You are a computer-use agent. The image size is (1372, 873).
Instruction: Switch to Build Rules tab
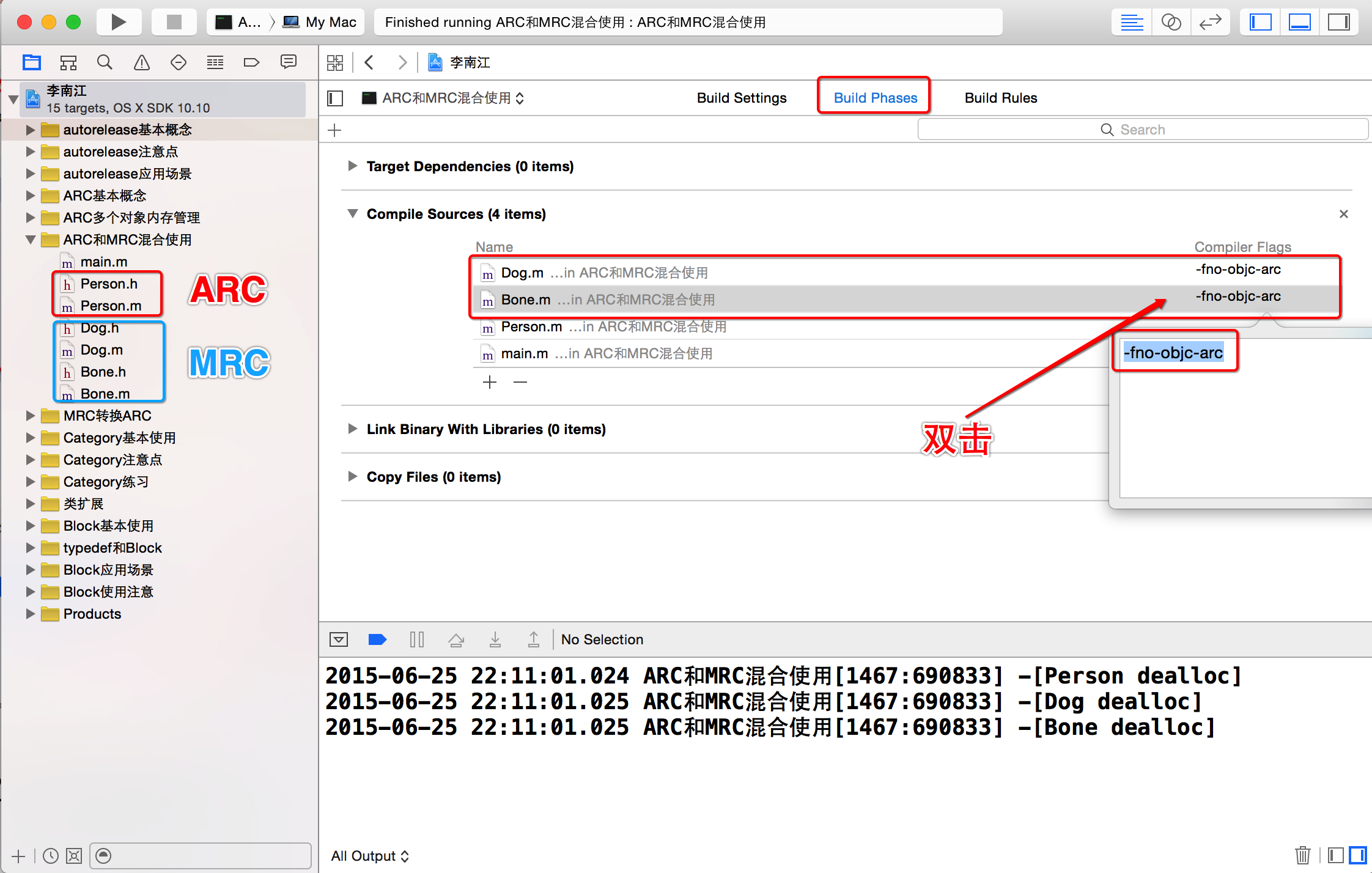click(x=1001, y=98)
